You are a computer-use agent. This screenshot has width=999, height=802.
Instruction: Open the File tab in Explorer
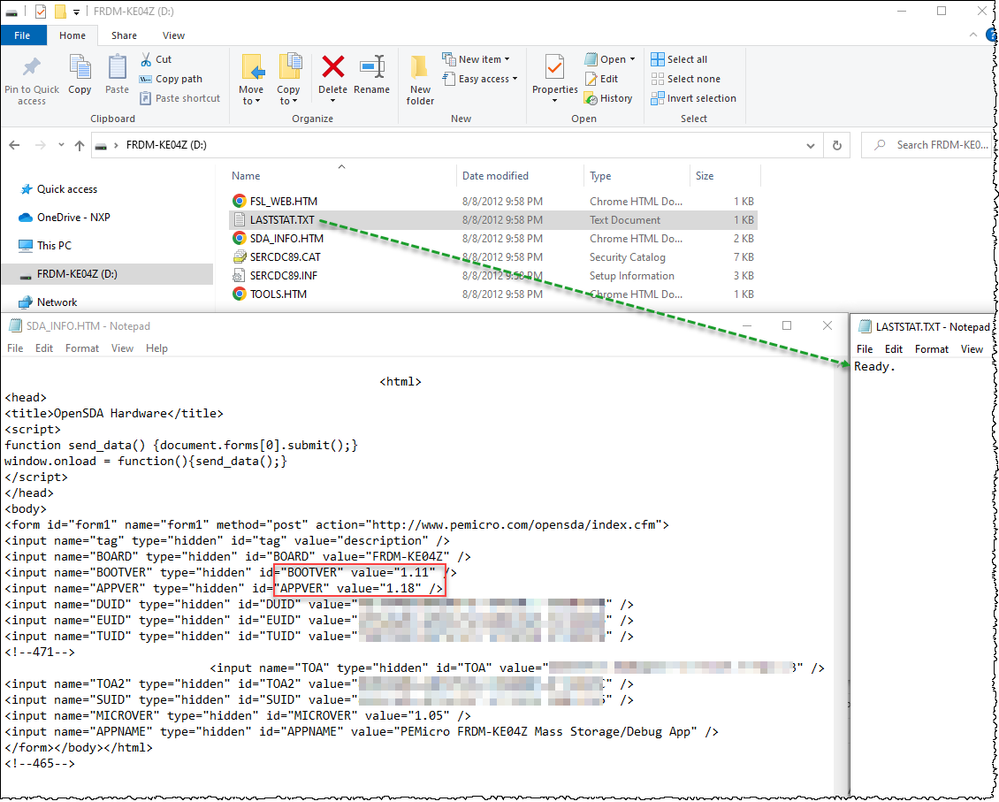pyautogui.click(x=23, y=36)
